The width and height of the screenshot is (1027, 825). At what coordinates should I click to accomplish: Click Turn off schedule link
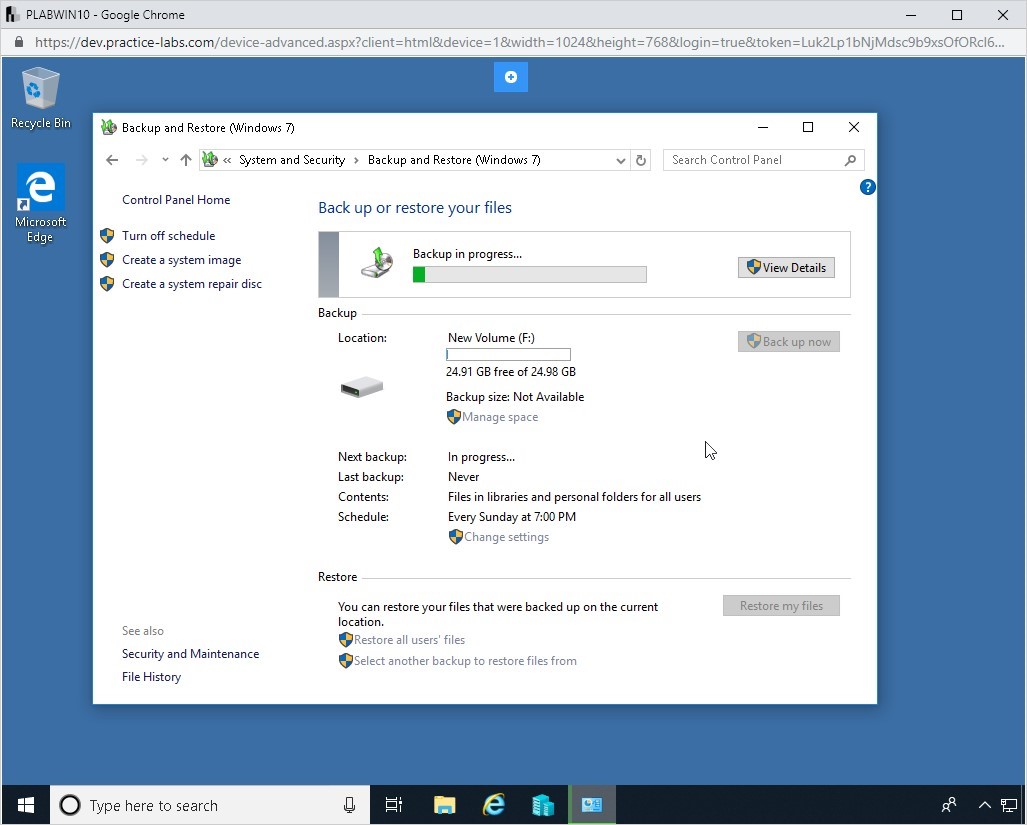click(168, 236)
